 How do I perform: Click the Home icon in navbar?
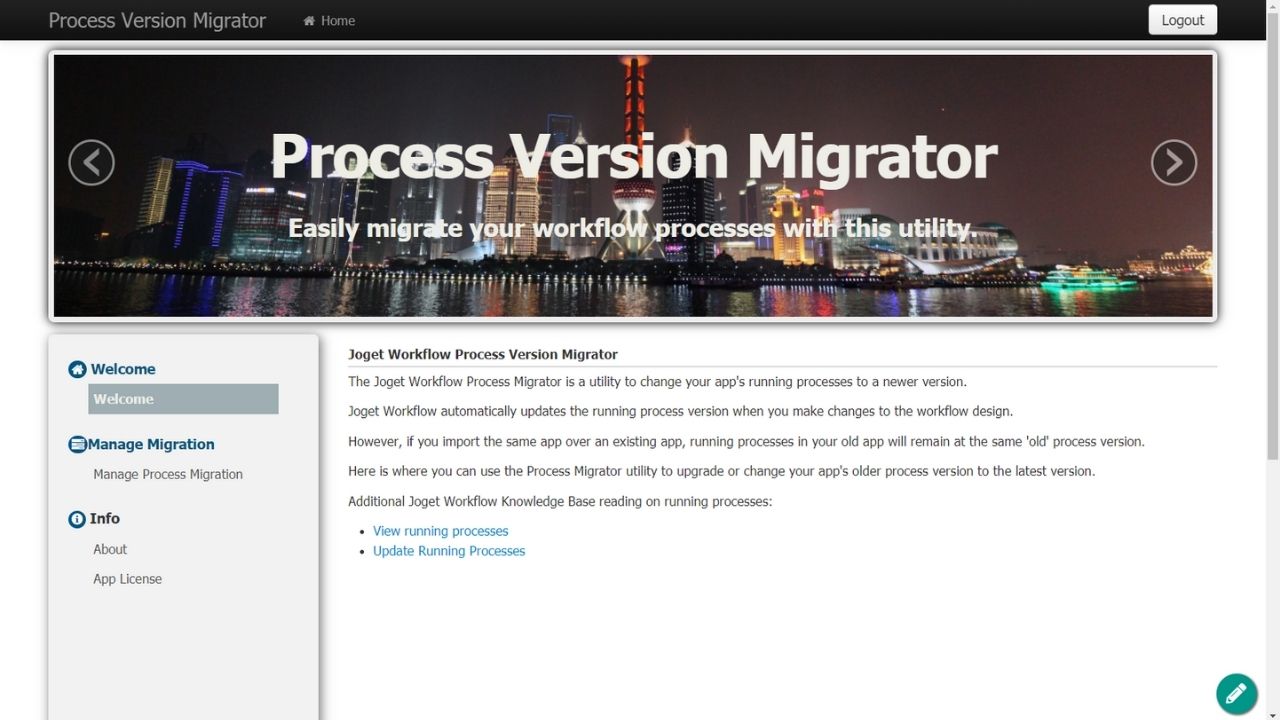pyautogui.click(x=309, y=21)
